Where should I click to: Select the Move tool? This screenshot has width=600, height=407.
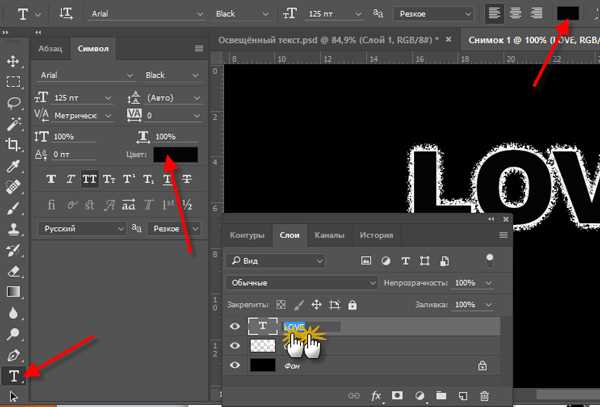coord(13,61)
